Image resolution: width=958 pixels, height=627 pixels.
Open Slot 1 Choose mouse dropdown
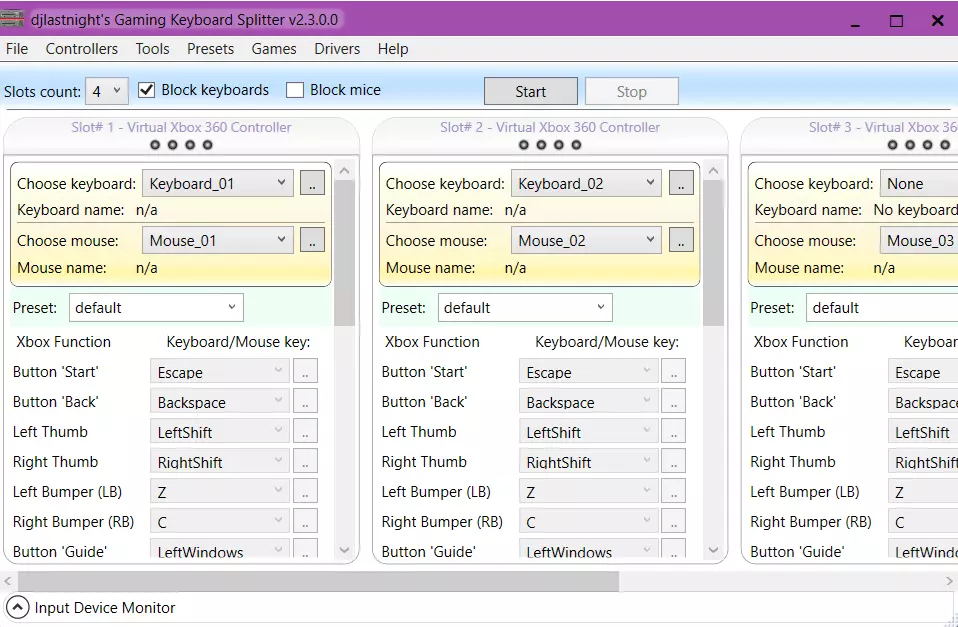(218, 240)
